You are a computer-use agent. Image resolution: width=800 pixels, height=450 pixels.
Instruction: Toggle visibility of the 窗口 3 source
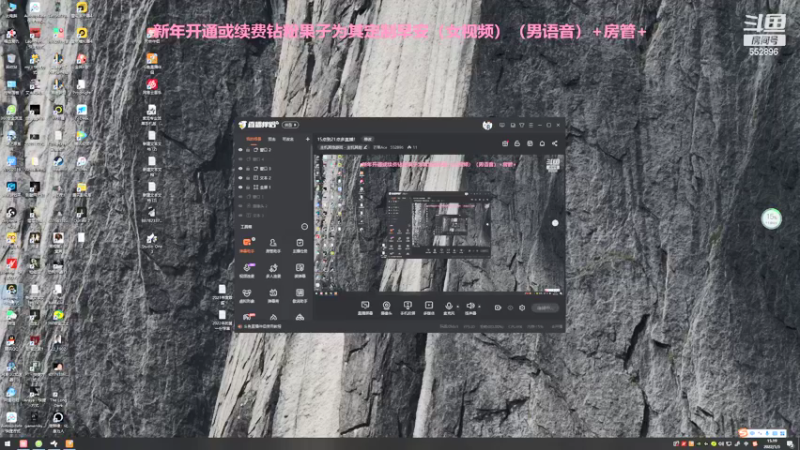[241, 168]
